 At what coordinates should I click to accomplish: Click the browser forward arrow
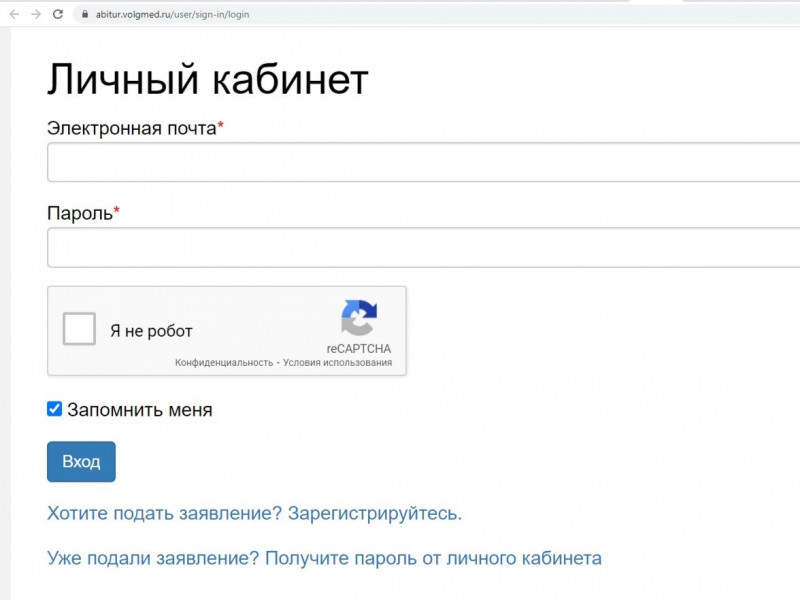coord(36,14)
